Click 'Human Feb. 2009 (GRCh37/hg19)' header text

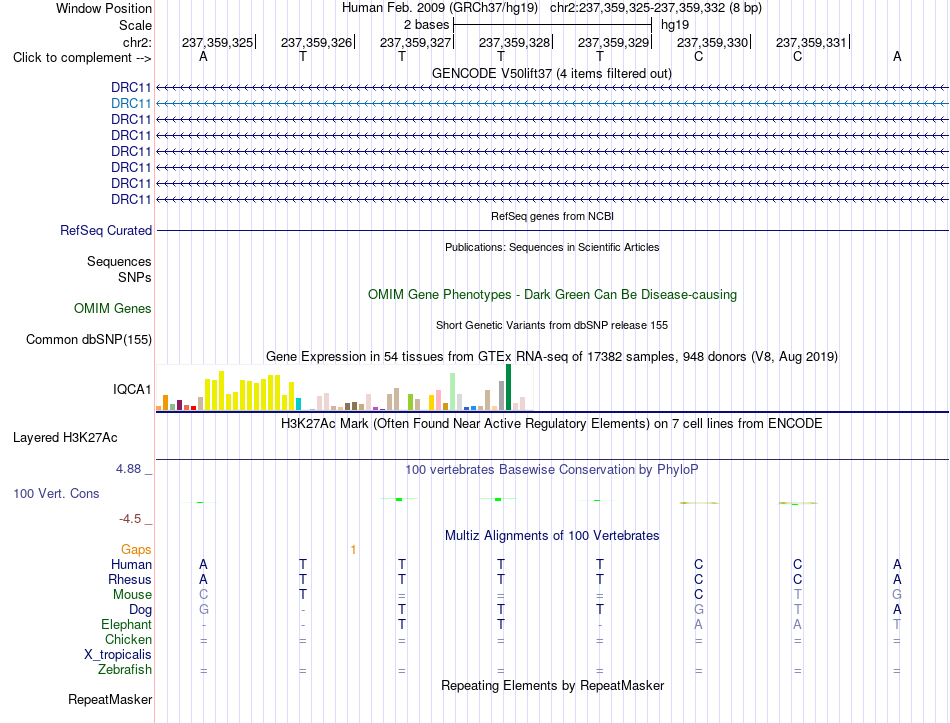(440, 8)
